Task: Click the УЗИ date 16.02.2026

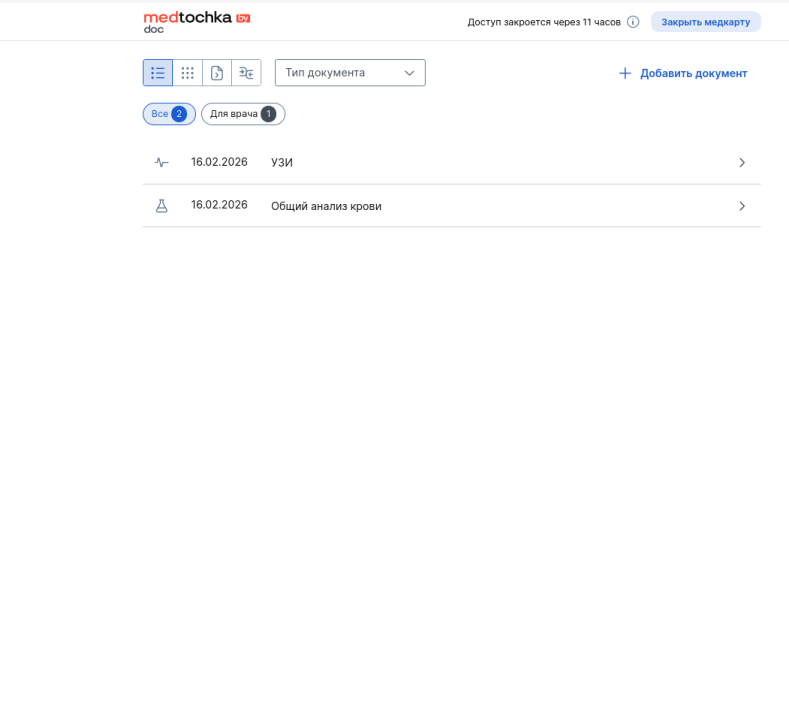Action: pyautogui.click(x=219, y=162)
